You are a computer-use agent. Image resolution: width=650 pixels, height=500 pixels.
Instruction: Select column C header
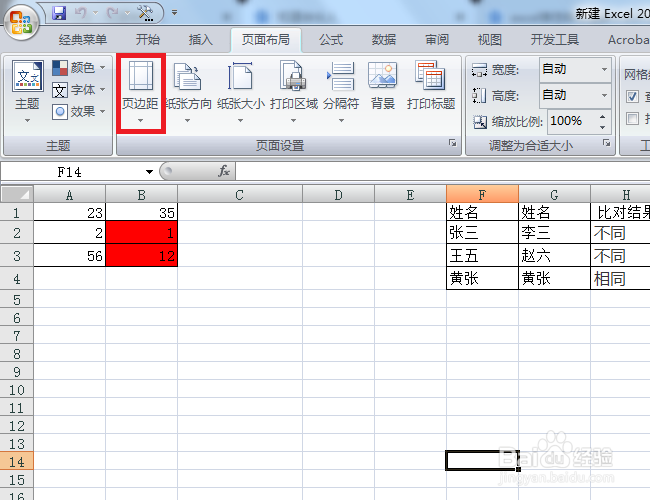click(240, 194)
